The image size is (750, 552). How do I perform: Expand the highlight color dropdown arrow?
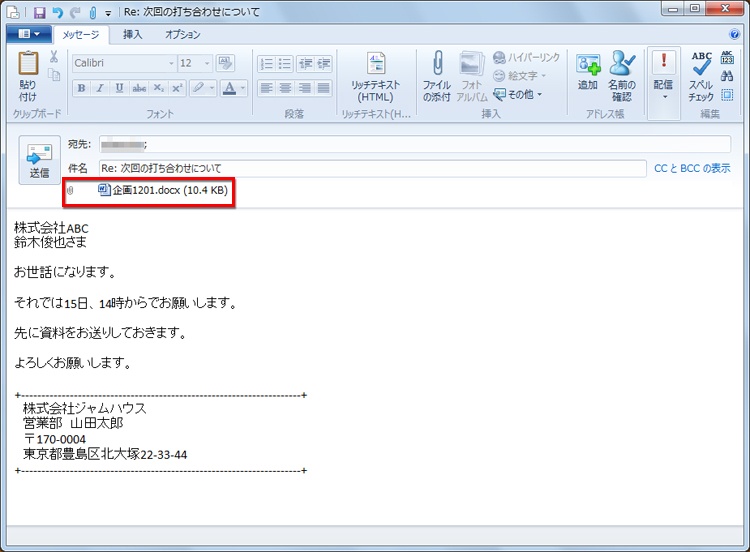212,88
